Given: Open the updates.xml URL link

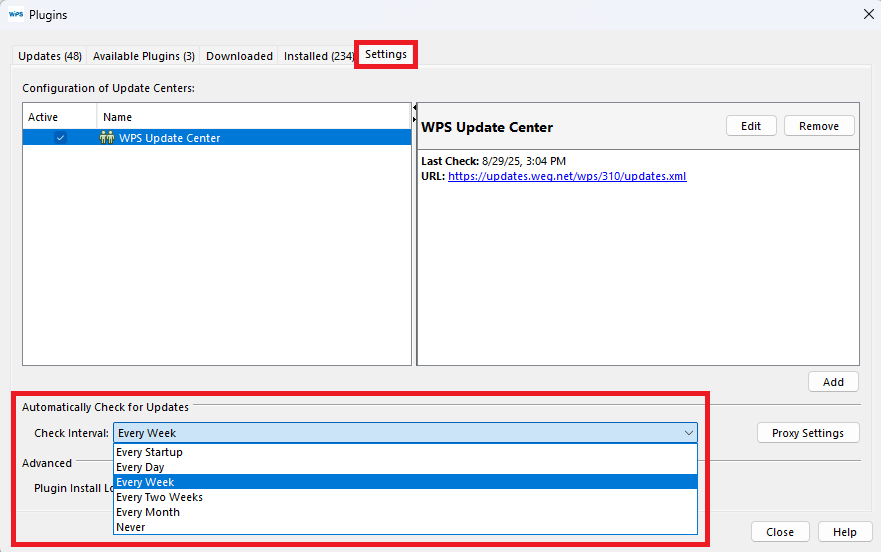Looking at the screenshot, I should pyautogui.click(x=567, y=176).
